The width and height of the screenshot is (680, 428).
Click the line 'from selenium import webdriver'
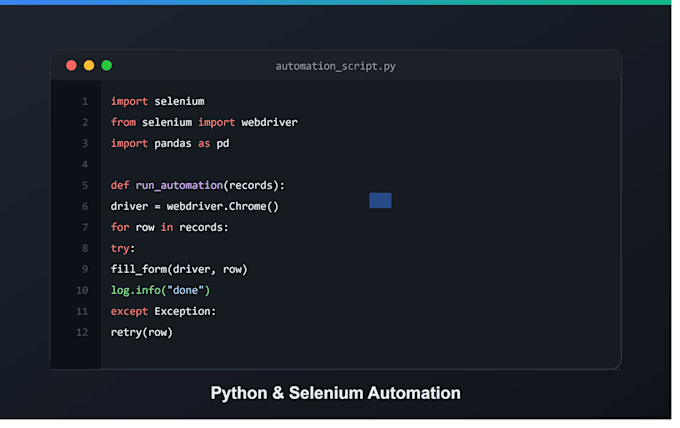click(x=204, y=122)
